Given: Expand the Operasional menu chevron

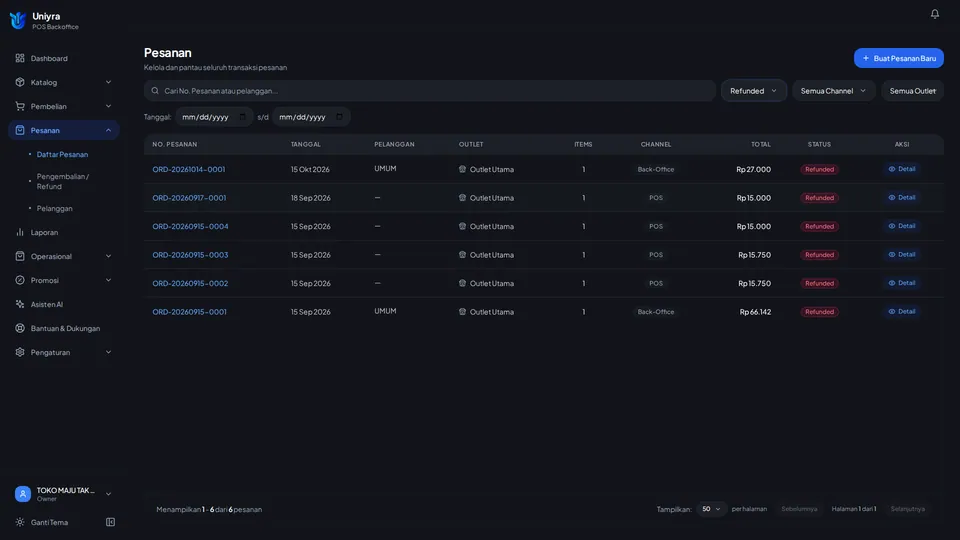Looking at the screenshot, I should [x=108, y=256].
